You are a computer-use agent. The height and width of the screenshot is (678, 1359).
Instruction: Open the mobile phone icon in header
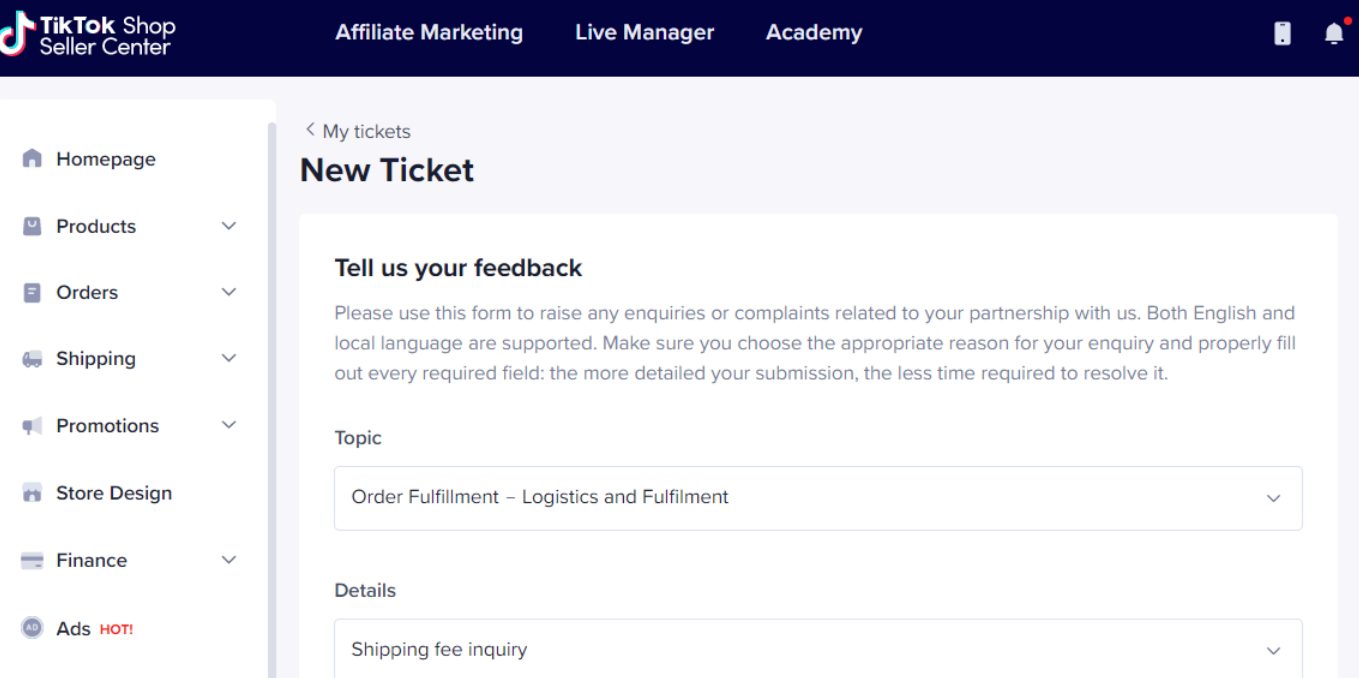pos(1282,34)
